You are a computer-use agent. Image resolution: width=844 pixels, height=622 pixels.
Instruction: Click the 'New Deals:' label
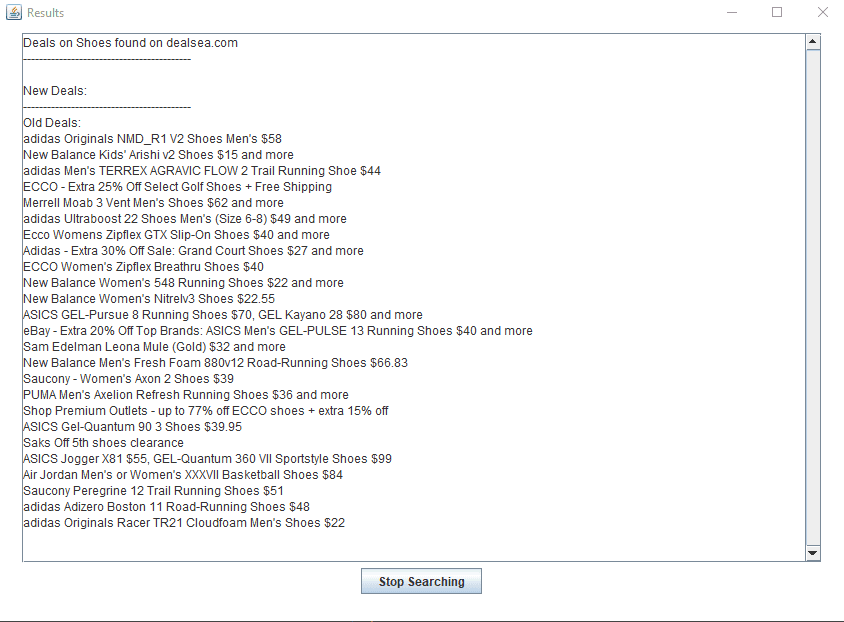coord(55,91)
